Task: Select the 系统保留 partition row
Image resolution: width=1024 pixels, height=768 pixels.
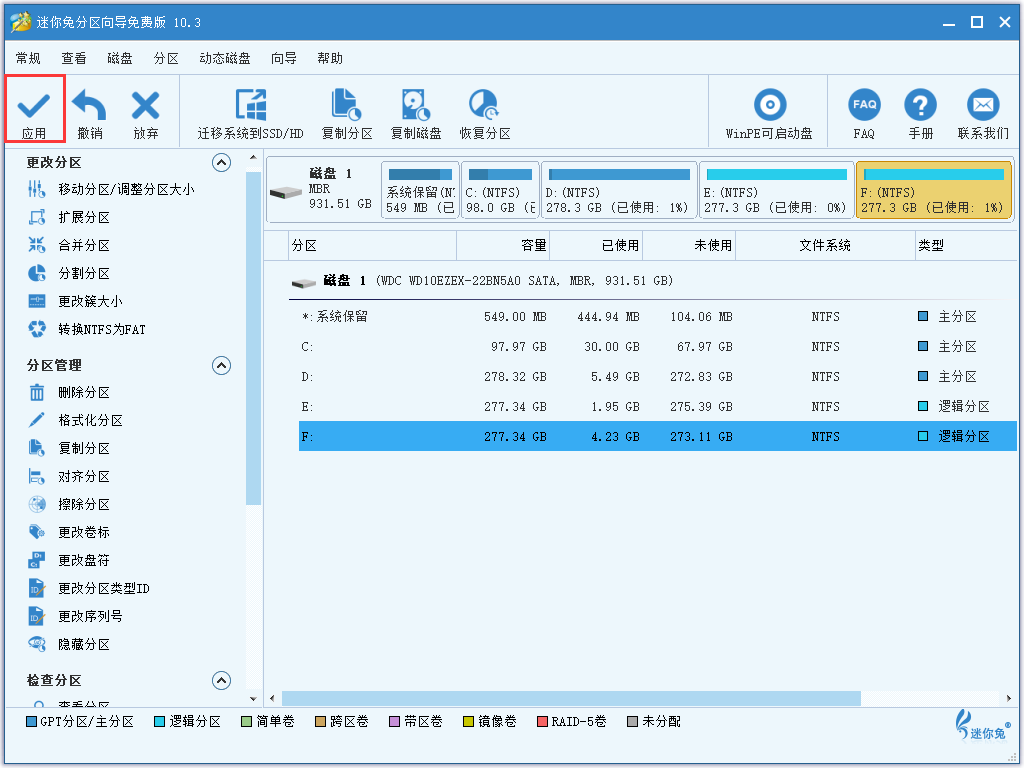Action: coord(658,317)
